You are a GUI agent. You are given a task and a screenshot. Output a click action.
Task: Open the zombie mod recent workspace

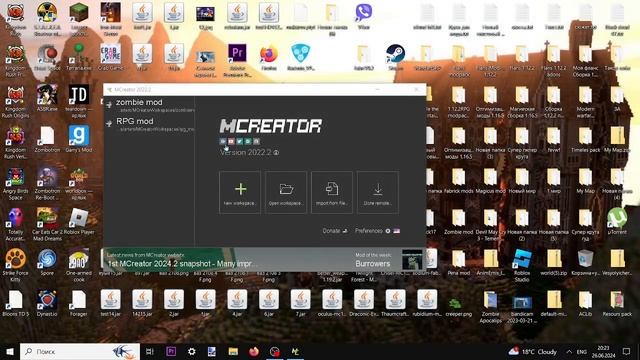point(149,105)
